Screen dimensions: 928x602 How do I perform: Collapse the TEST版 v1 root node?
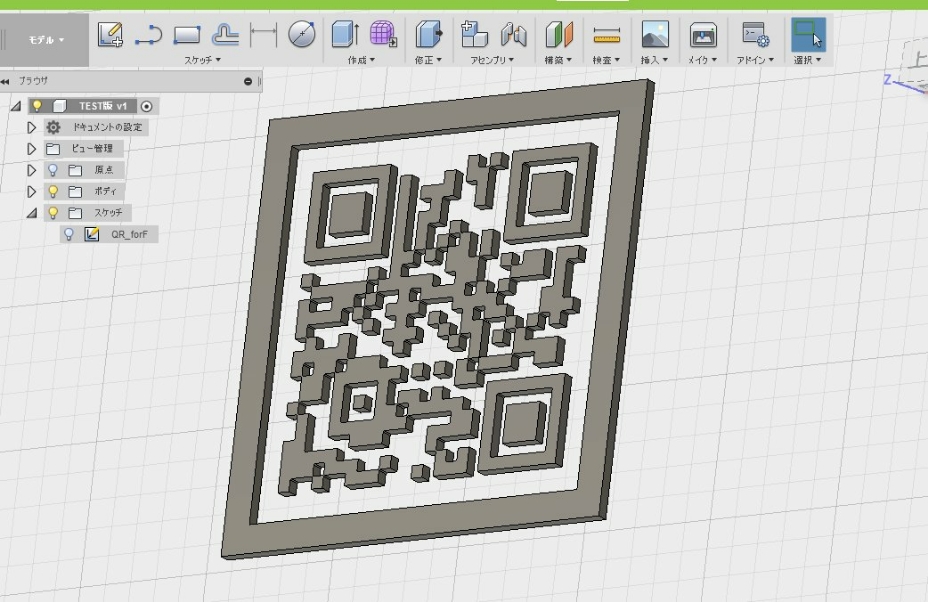point(16,106)
